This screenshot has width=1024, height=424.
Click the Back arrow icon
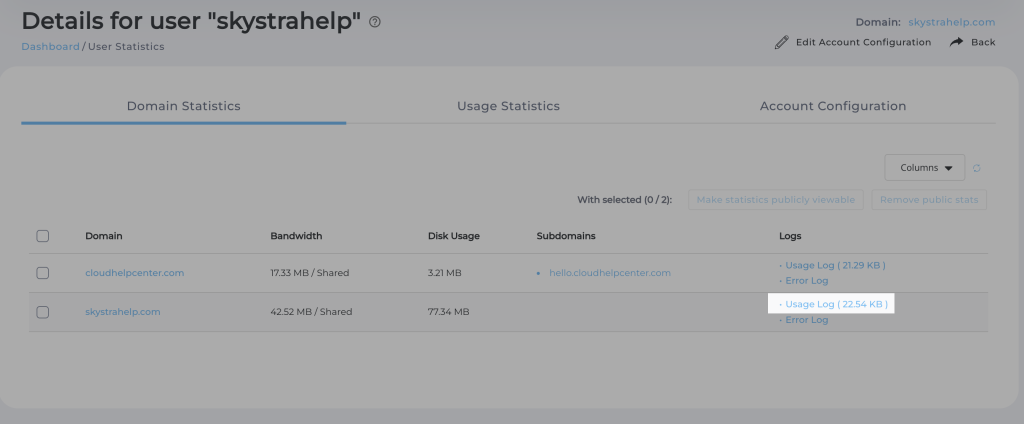coord(956,42)
